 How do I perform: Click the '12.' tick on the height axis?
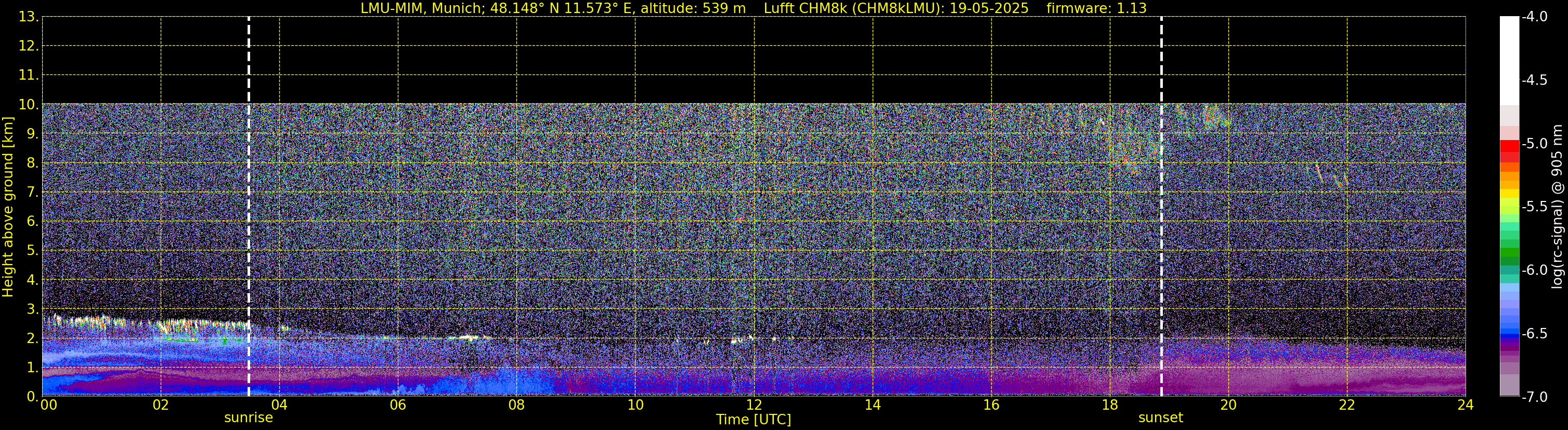point(29,46)
